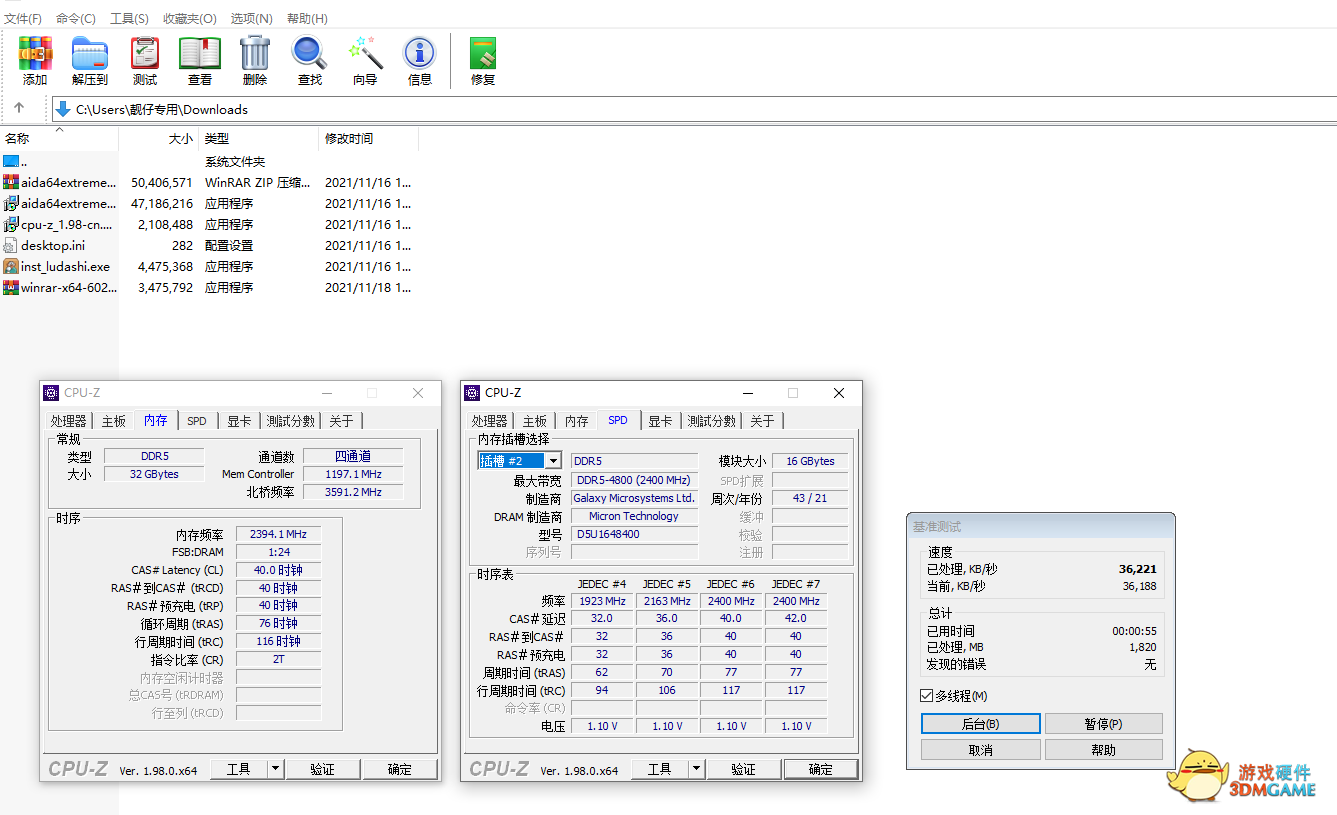The image size is (1337, 815).
Task: Select the parent folder '..' icon
Action: click(11, 161)
